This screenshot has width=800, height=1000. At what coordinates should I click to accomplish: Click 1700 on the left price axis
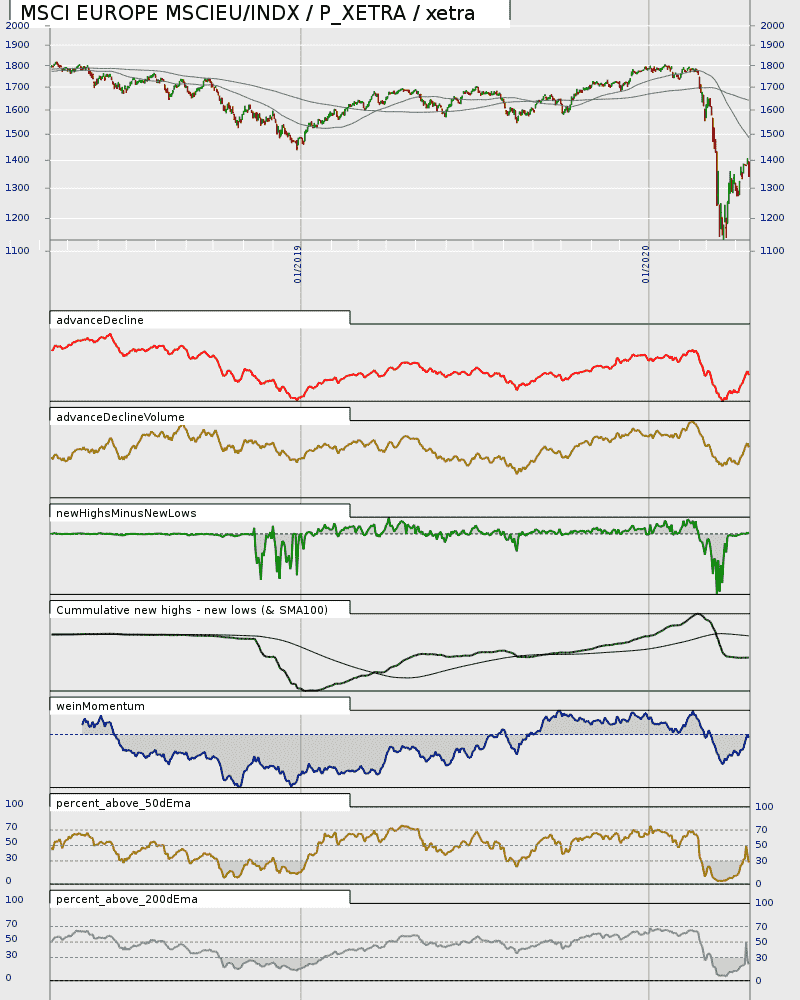point(17,87)
